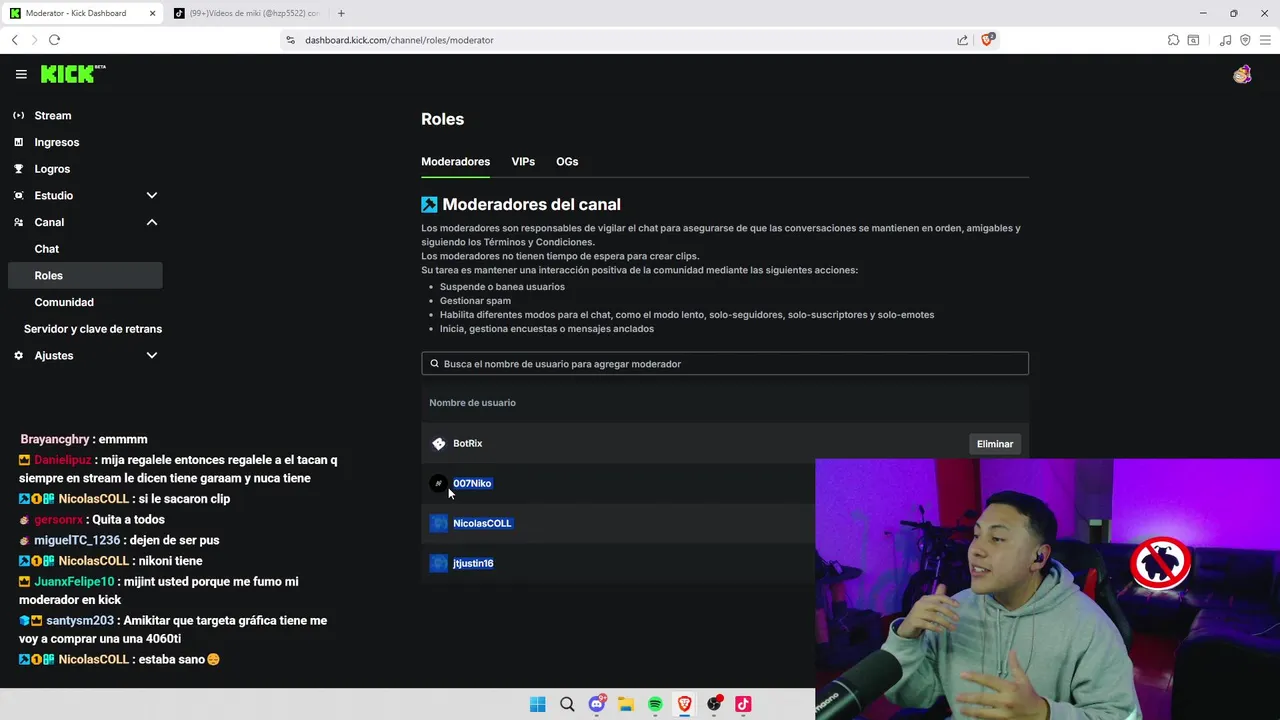Click the Ingresos wallet icon in sidebar
This screenshot has width=1280, height=720.
tap(18, 142)
